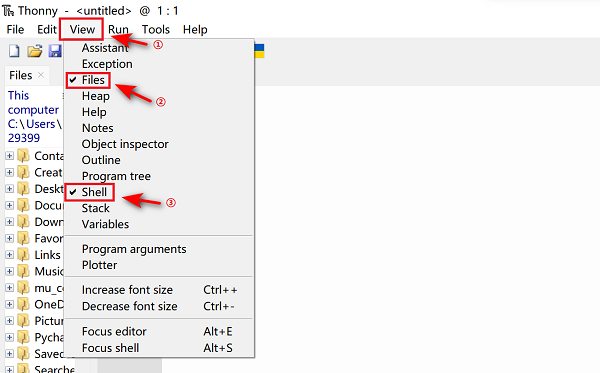Expand the Pycha folder node
Viewport: 600px width, 373px height.
coord(10,337)
